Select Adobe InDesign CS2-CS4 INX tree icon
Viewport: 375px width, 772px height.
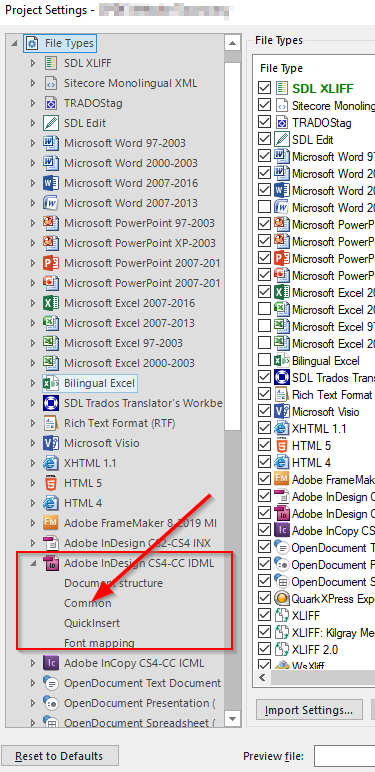[50, 543]
